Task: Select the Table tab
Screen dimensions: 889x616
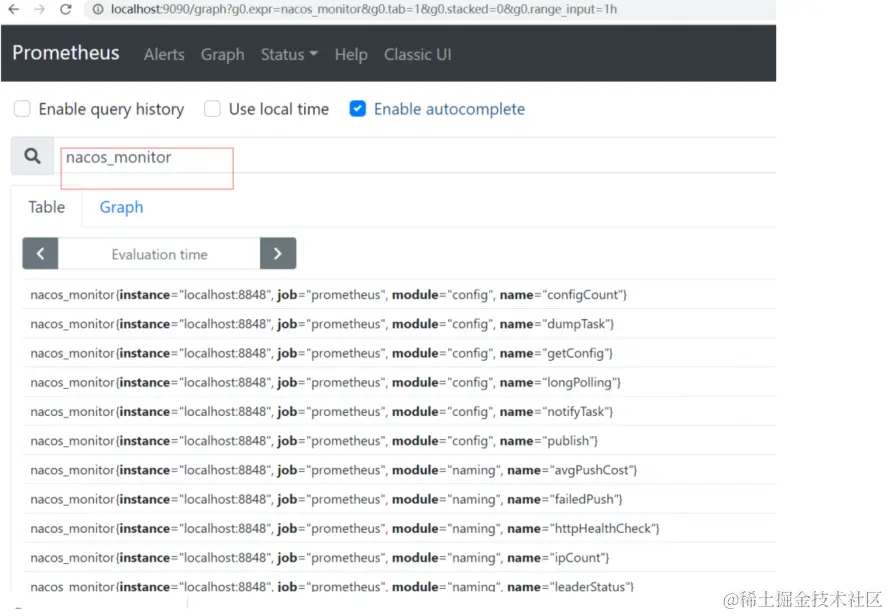Action: [47, 207]
